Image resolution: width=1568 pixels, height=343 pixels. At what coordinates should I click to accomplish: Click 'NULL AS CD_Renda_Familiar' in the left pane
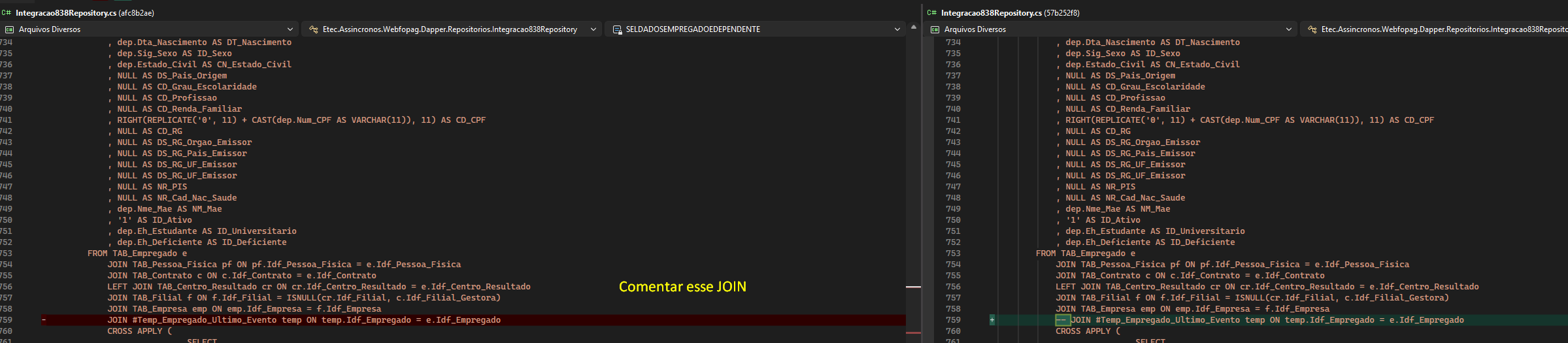180,109
